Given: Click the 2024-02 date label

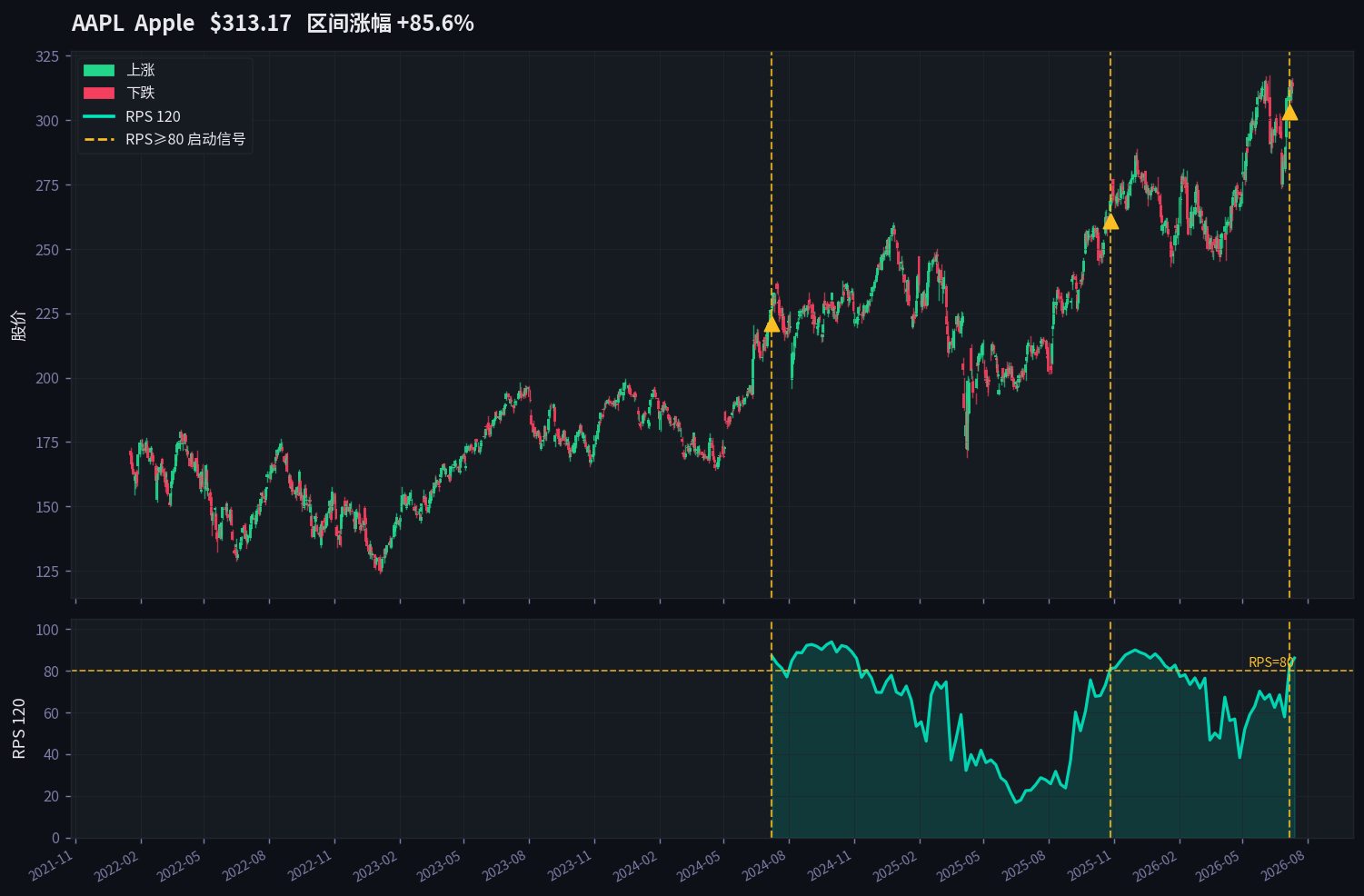Looking at the screenshot, I should click(637, 866).
